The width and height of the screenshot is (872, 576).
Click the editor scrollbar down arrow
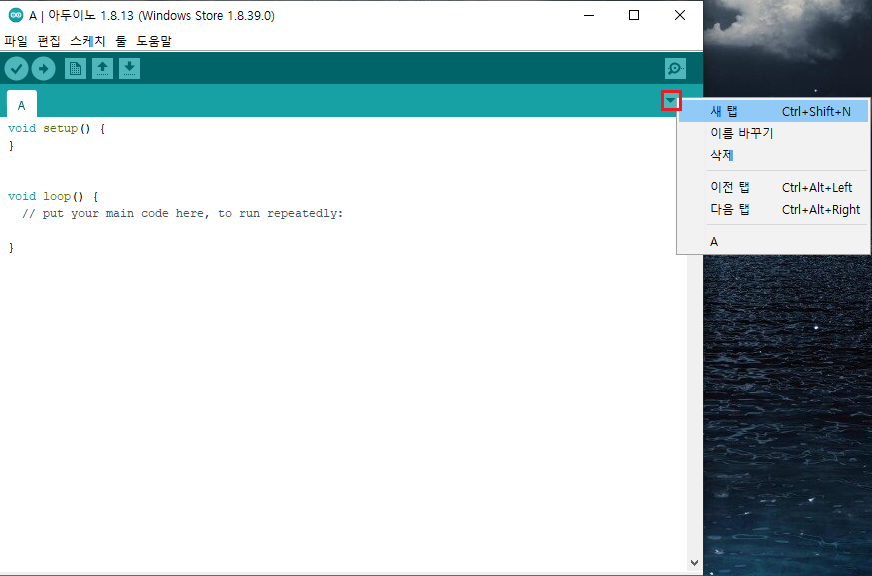[x=695, y=563]
